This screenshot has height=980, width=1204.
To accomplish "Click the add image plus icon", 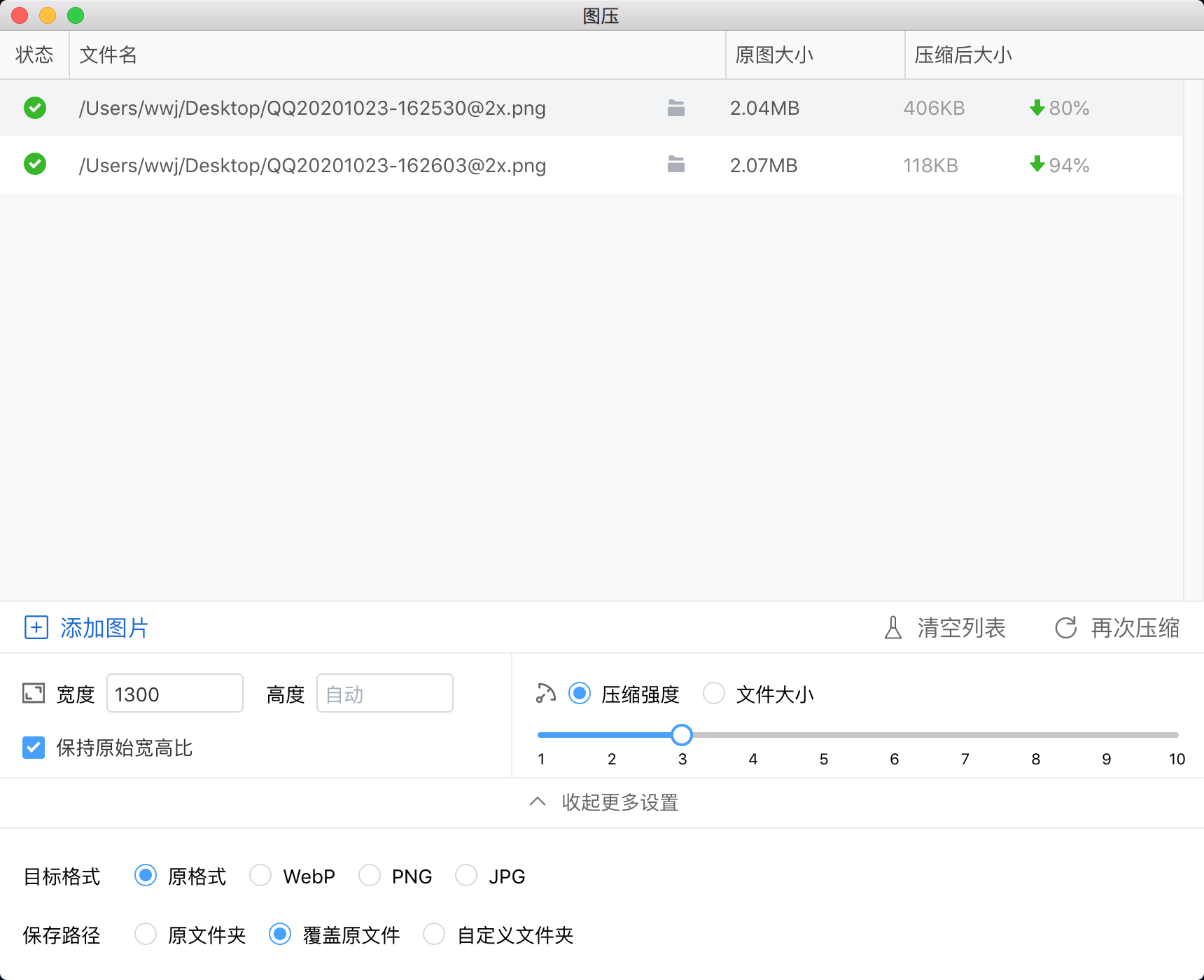I will coord(36,627).
